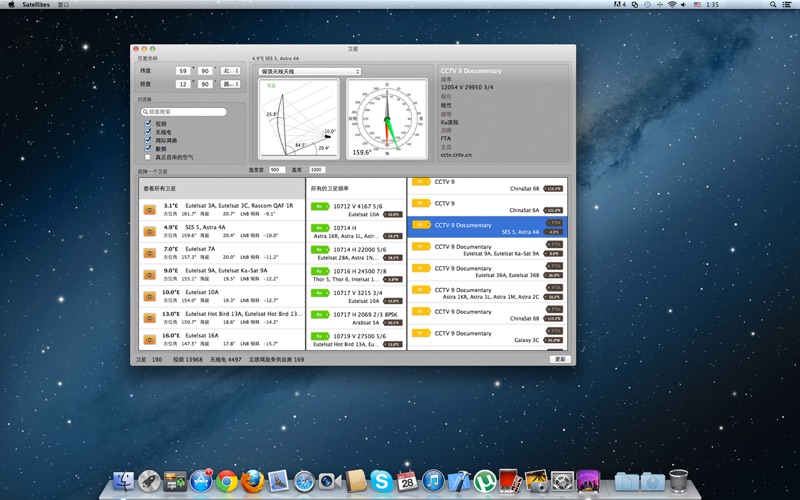Click the Ku tag beside 10719 V 27500
The image size is (800, 500).
coord(320,336)
